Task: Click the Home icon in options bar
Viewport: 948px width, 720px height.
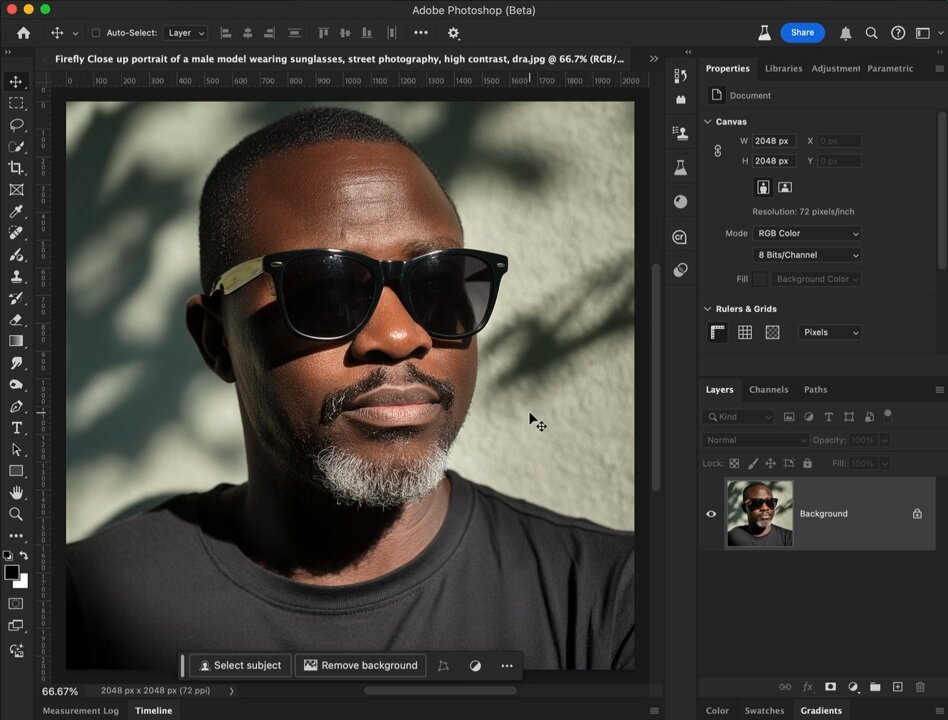Action: point(23,33)
